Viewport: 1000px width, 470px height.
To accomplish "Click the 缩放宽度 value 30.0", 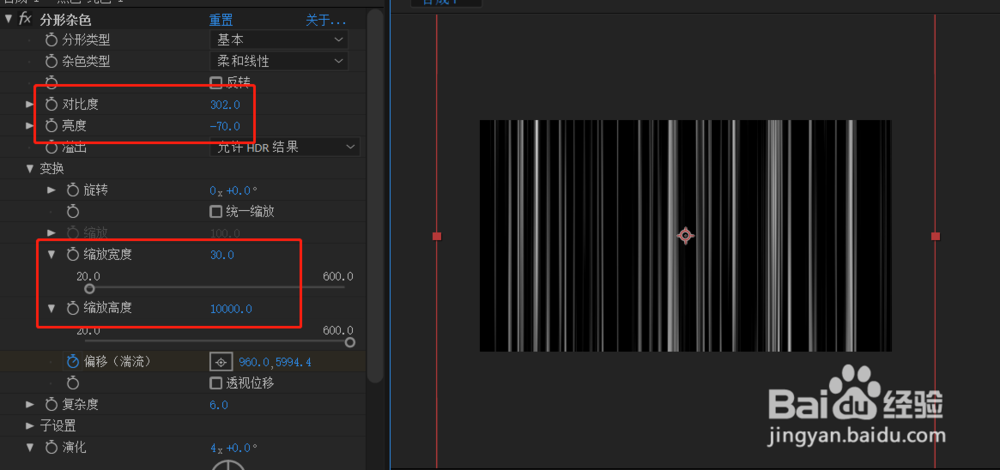I will [x=222, y=255].
